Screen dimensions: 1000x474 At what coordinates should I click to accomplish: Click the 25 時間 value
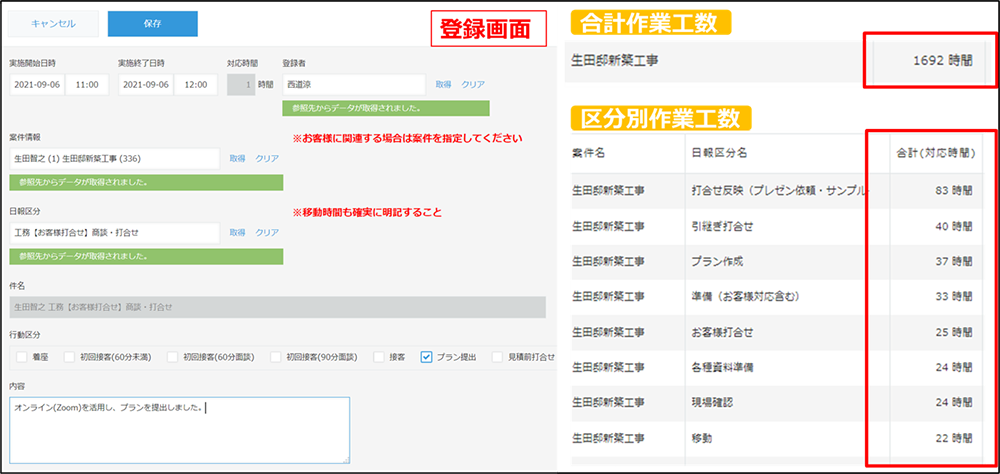(x=954, y=332)
